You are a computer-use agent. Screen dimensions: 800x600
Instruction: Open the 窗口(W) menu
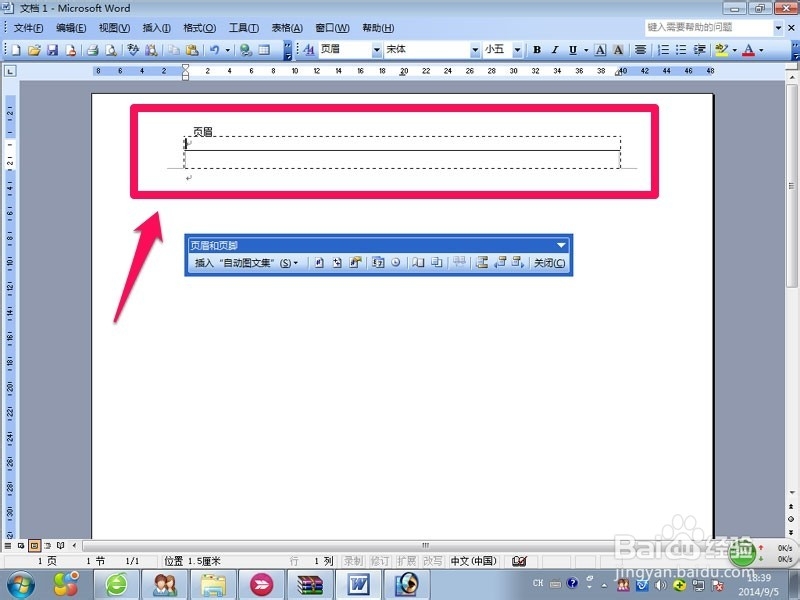tap(332, 28)
